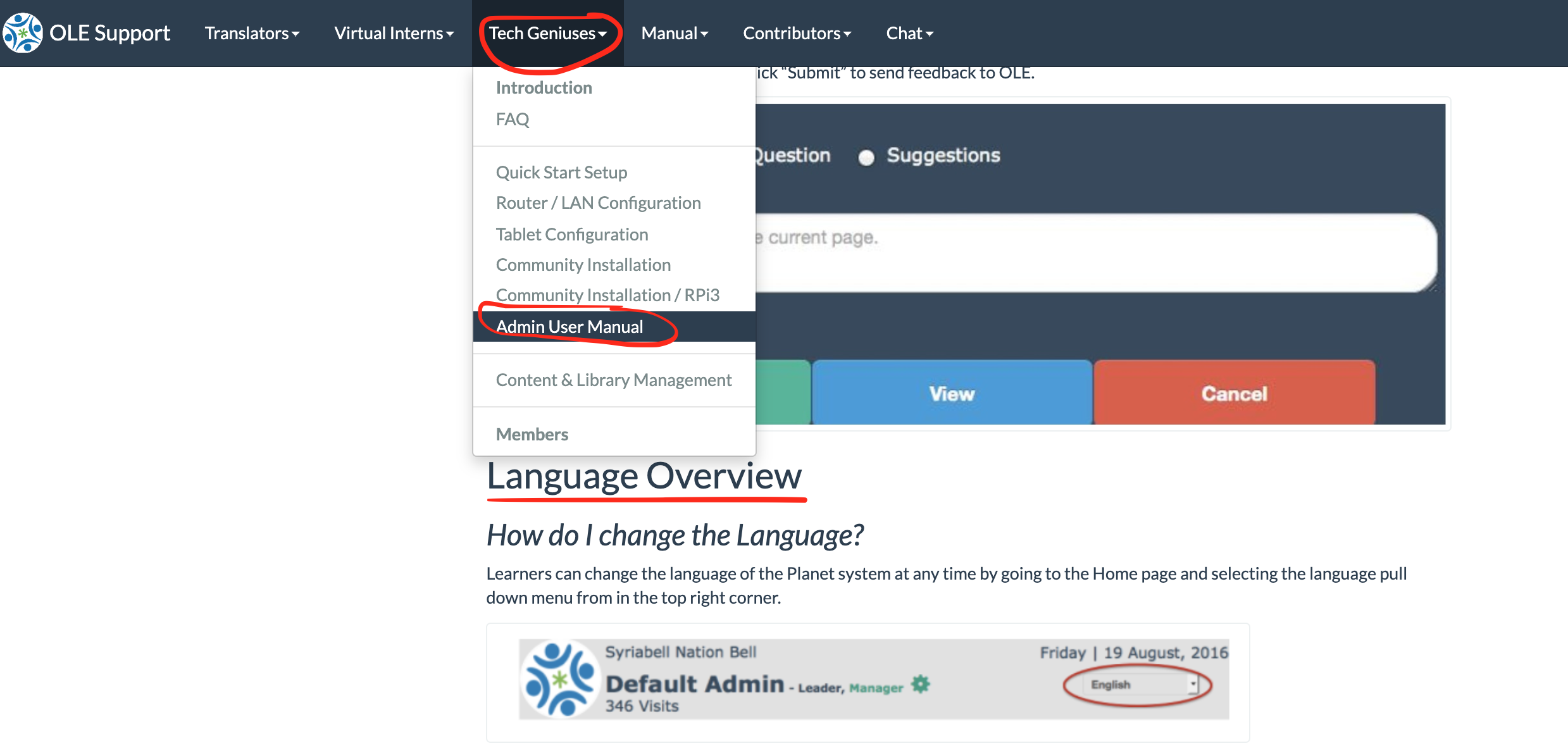Click the Planet logo in Default Admin banner
This screenshot has height=753, width=1568.
click(x=559, y=680)
